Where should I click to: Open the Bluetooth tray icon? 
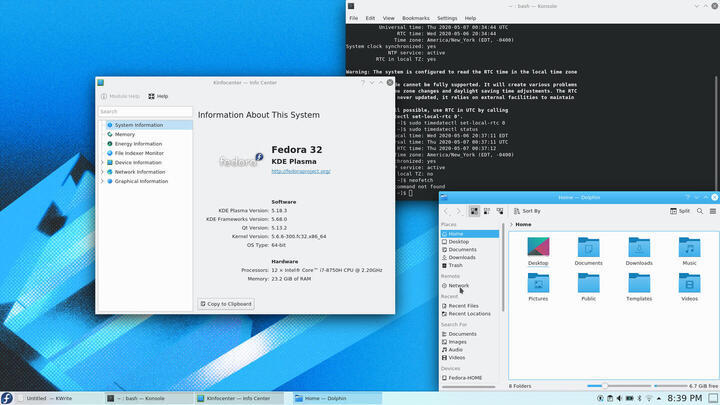click(639, 399)
